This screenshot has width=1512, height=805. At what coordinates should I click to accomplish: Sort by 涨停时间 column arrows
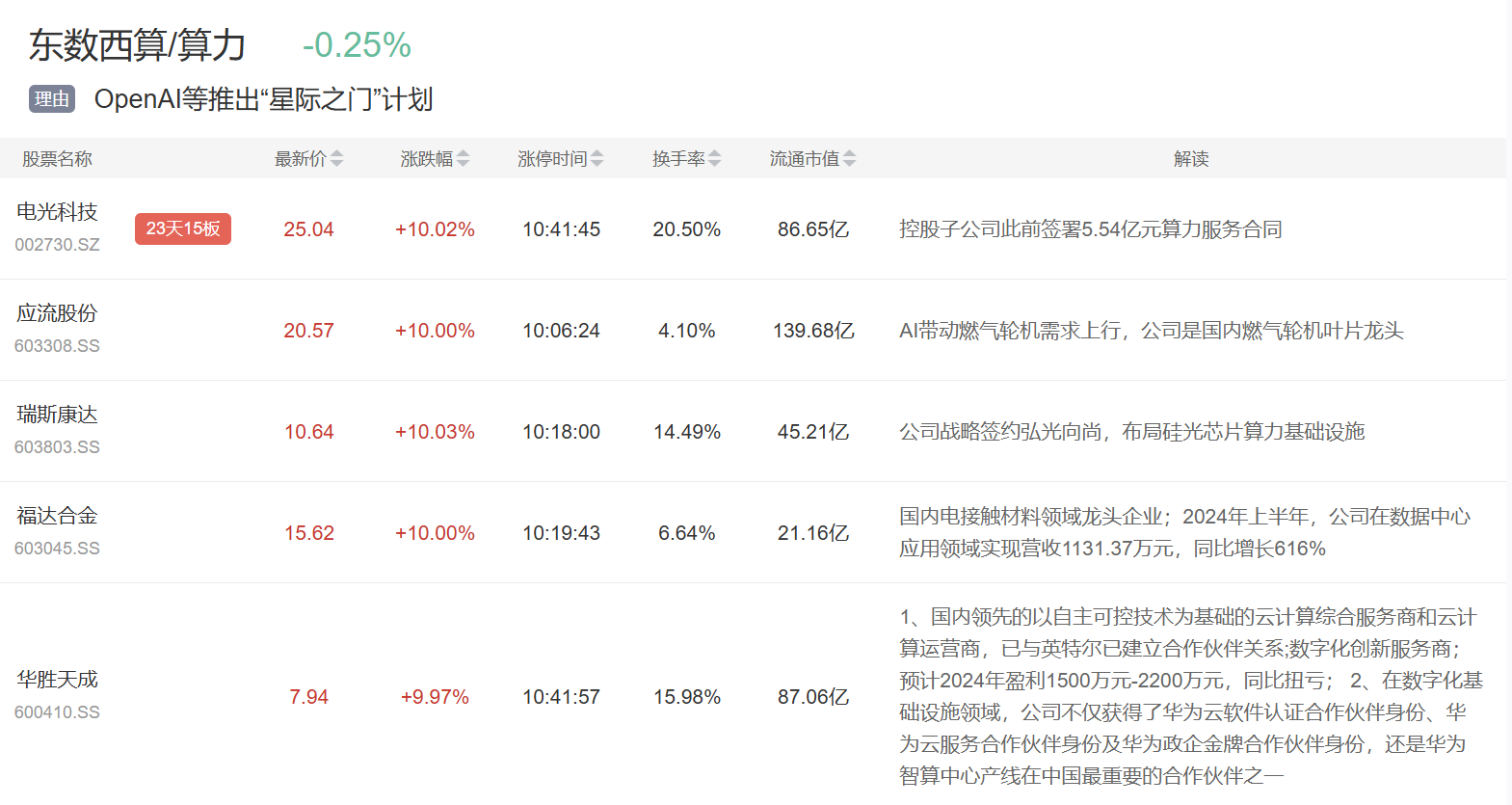(597, 159)
